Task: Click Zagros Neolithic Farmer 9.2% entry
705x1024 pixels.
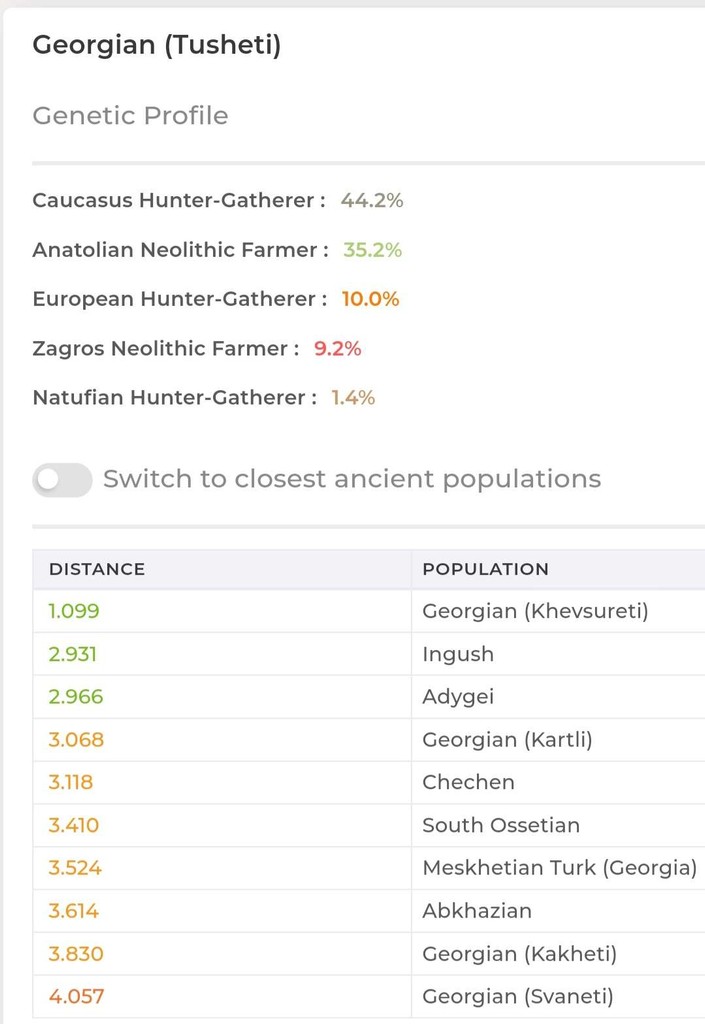Action: (196, 348)
